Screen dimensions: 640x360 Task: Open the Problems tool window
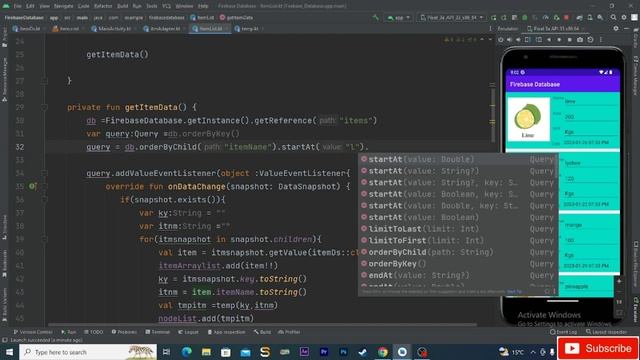click(x=124, y=332)
